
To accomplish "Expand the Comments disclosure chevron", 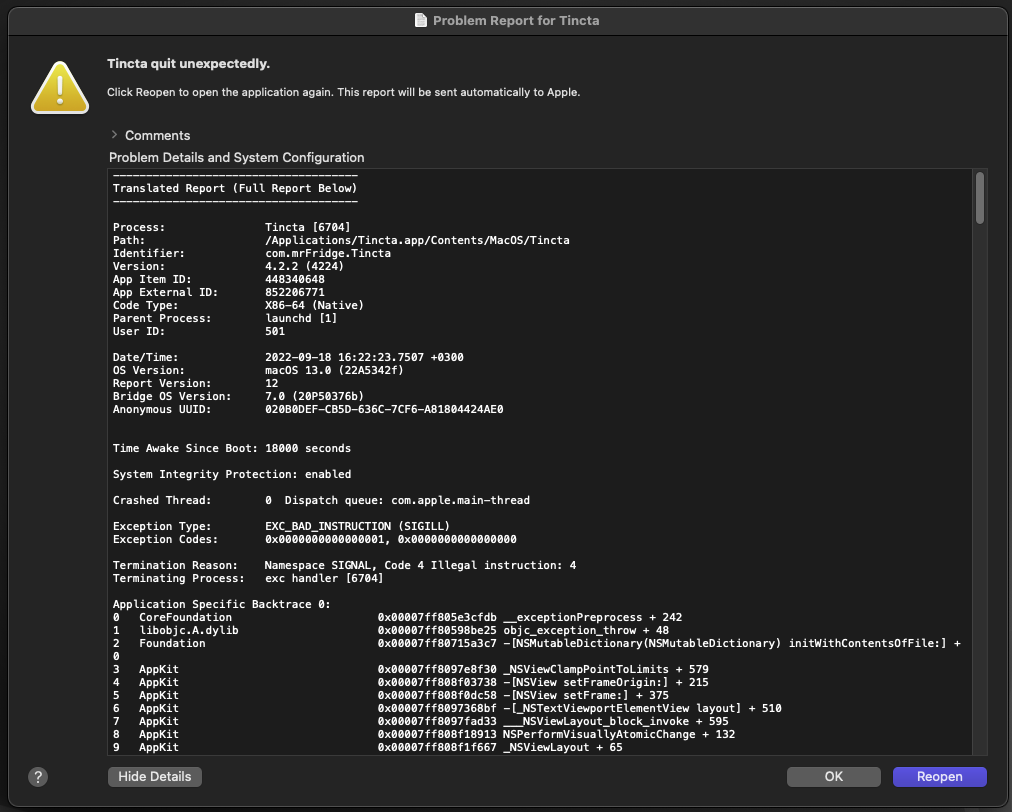I will [x=115, y=135].
